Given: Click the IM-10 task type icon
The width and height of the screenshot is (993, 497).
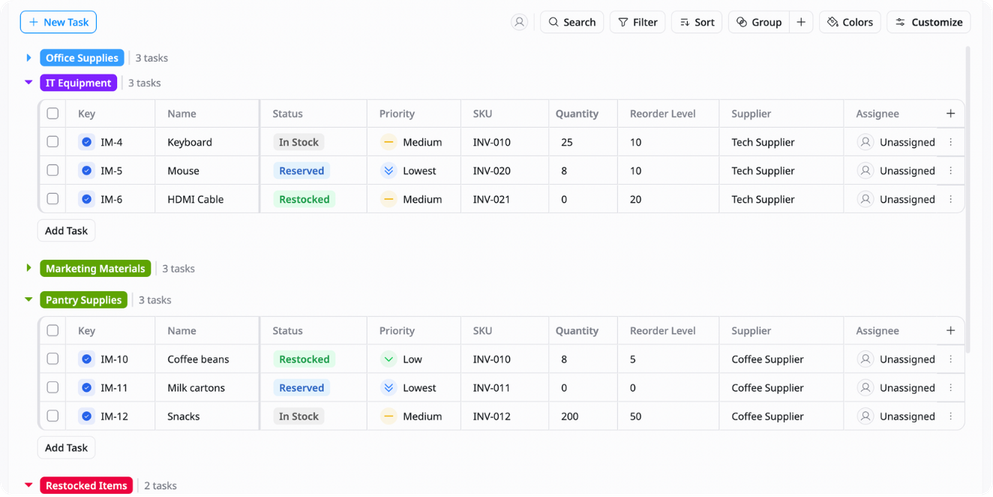Looking at the screenshot, I should click(87, 359).
